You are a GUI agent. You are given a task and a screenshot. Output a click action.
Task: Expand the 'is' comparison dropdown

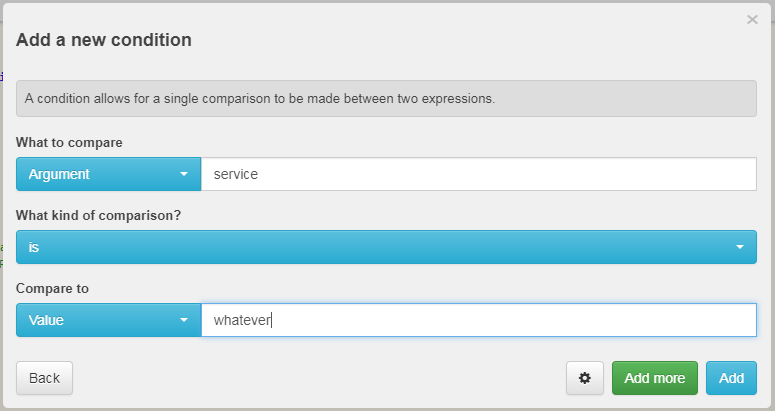coord(386,247)
